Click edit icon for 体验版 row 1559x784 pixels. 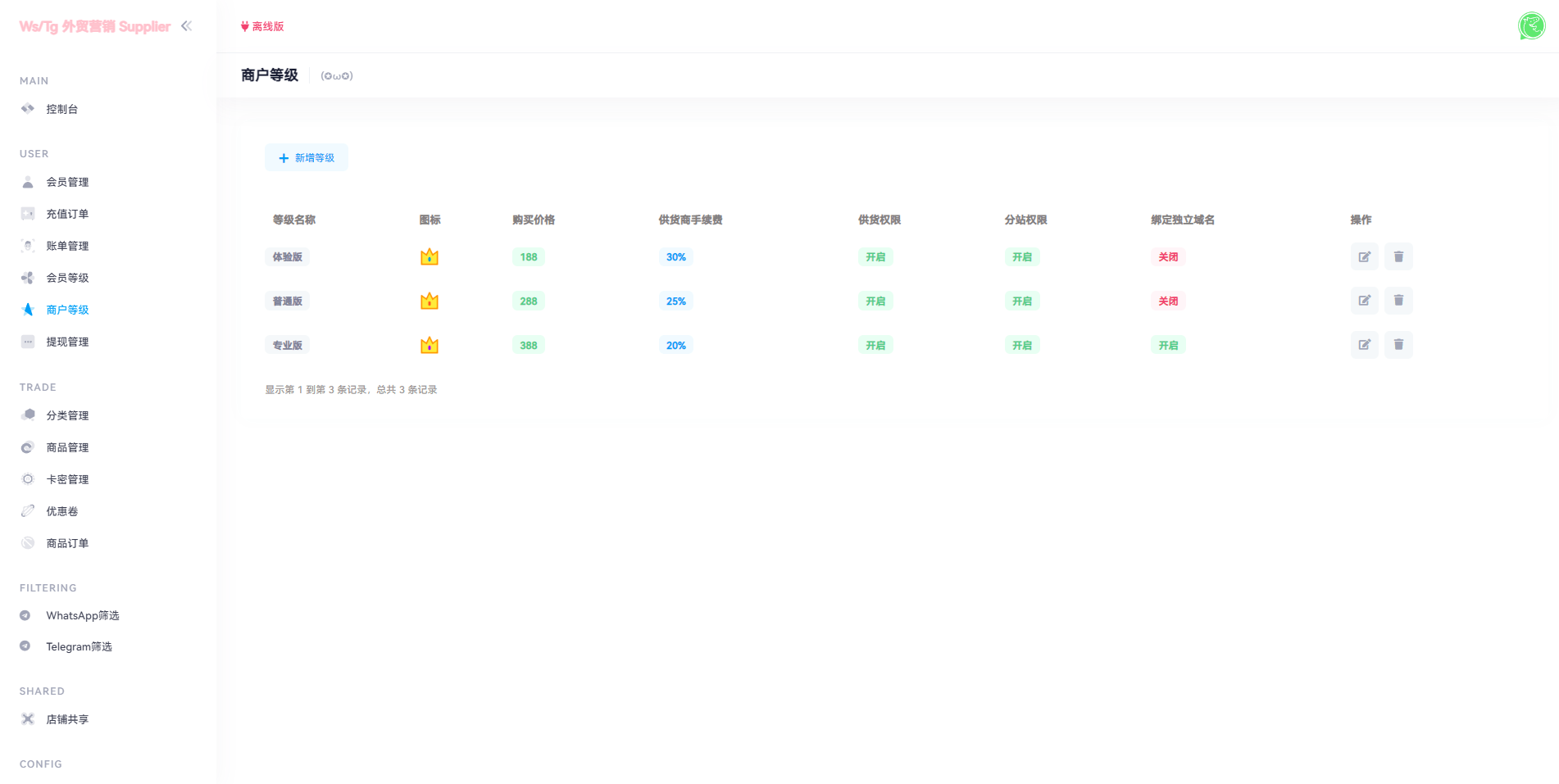[x=1364, y=257]
